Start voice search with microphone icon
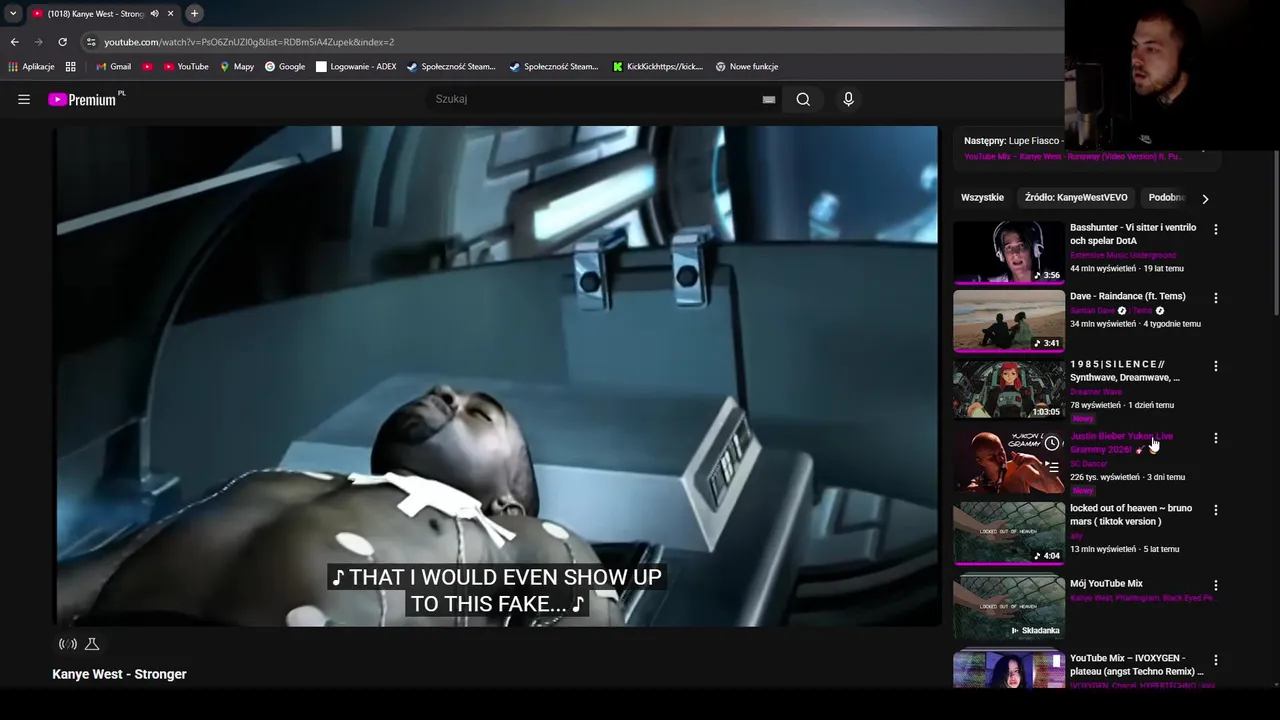1280x720 pixels. (848, 99)
